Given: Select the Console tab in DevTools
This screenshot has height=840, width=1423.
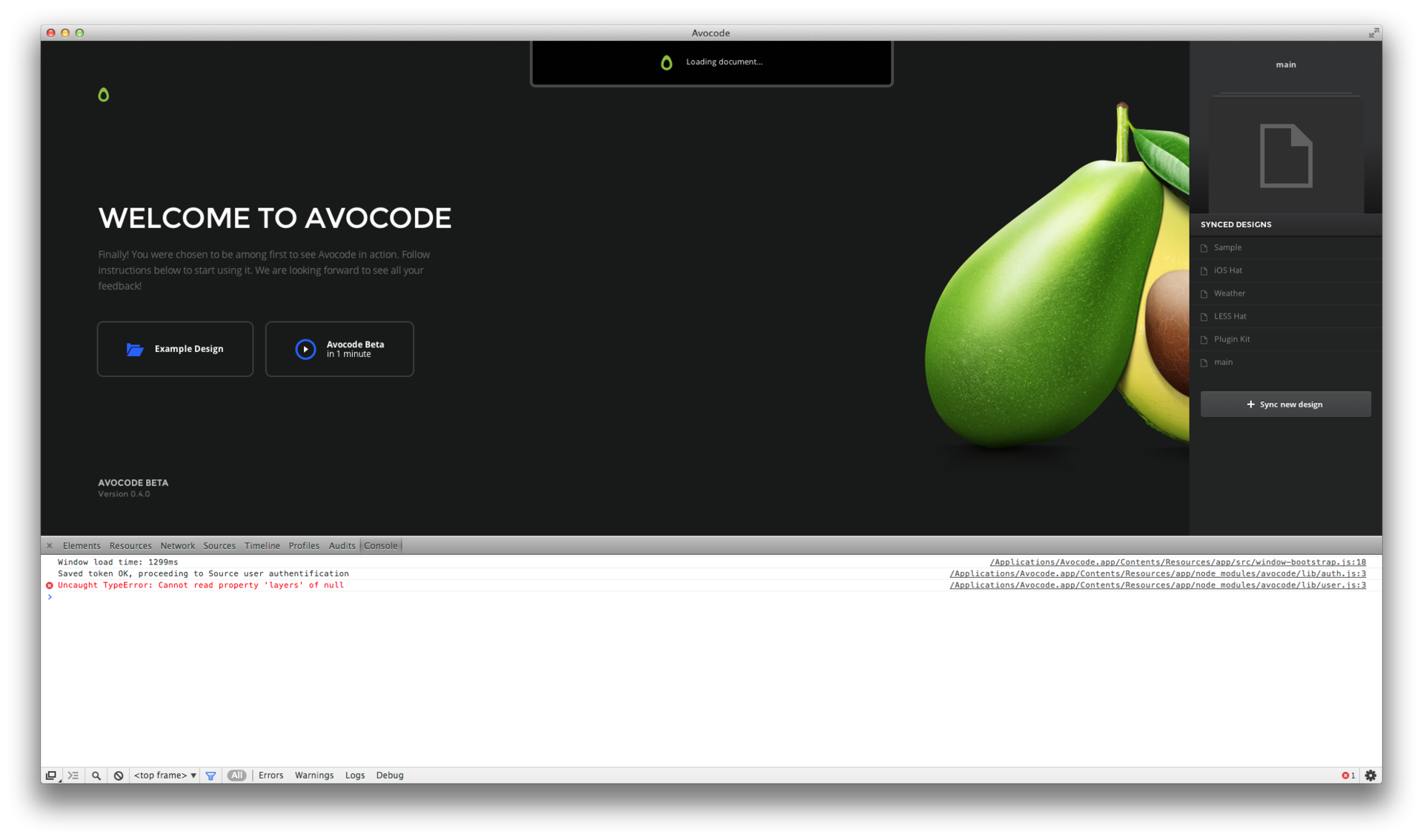Looking at the screenshot, I should click(x=380, y=545).
